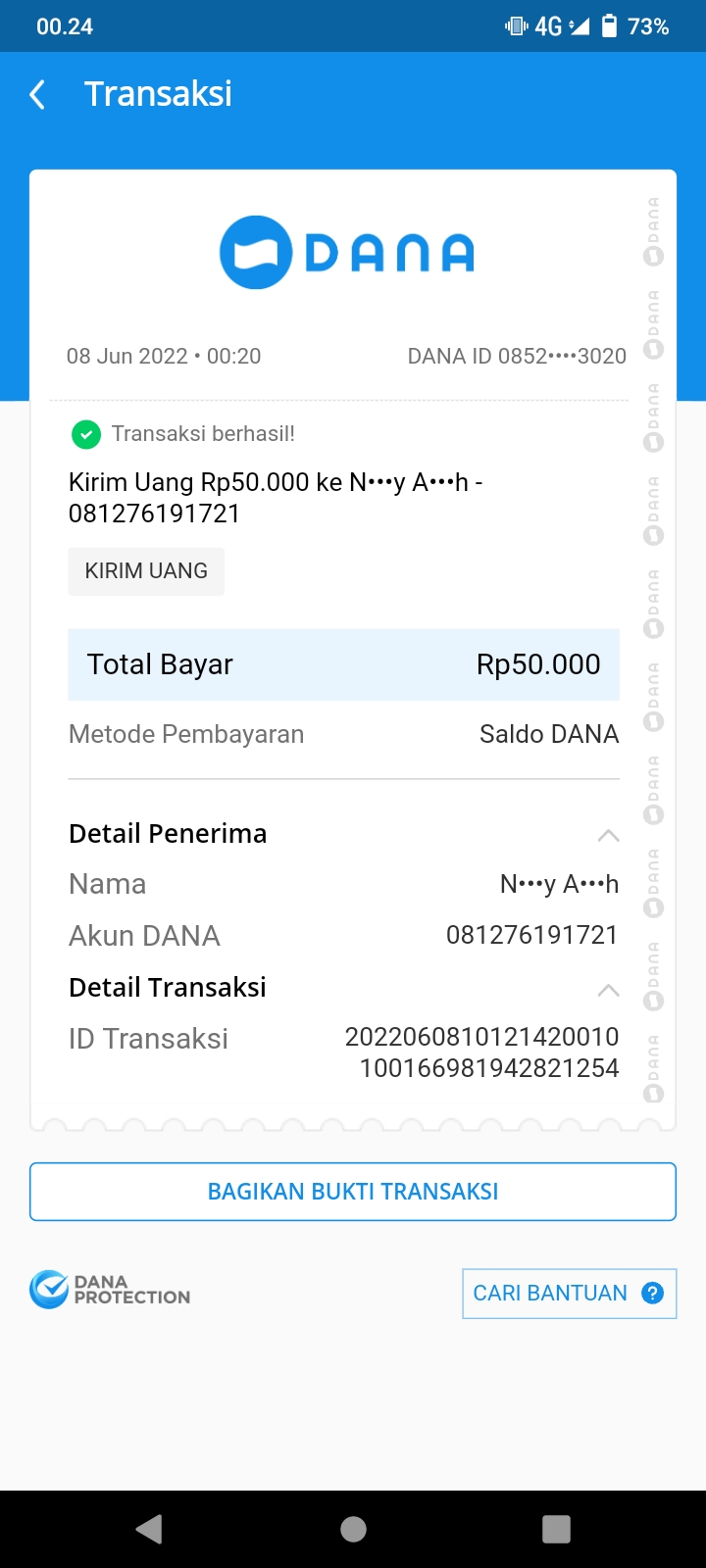Tap the masked DANA ID text
The width and height of the screenshot is (706, 1568).
click(517, 357)
